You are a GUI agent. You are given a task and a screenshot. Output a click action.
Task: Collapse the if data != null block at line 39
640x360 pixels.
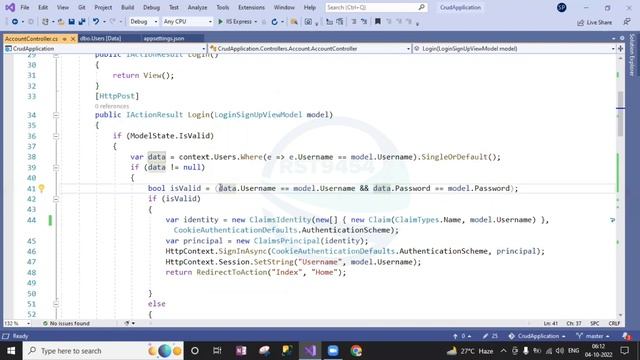point(56,167)
